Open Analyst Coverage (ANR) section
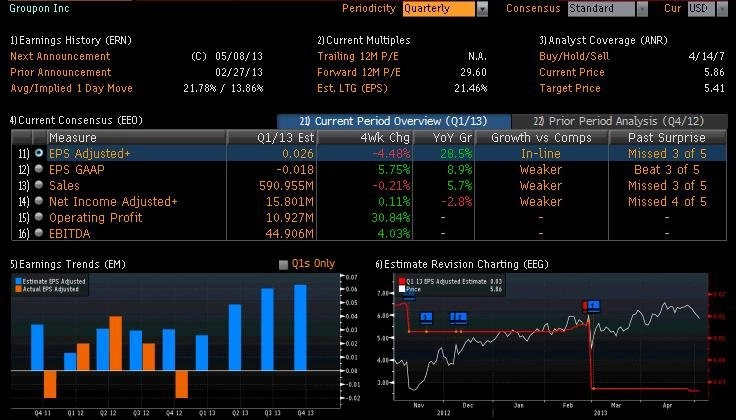Screen dimensions: 736x420 603,40
